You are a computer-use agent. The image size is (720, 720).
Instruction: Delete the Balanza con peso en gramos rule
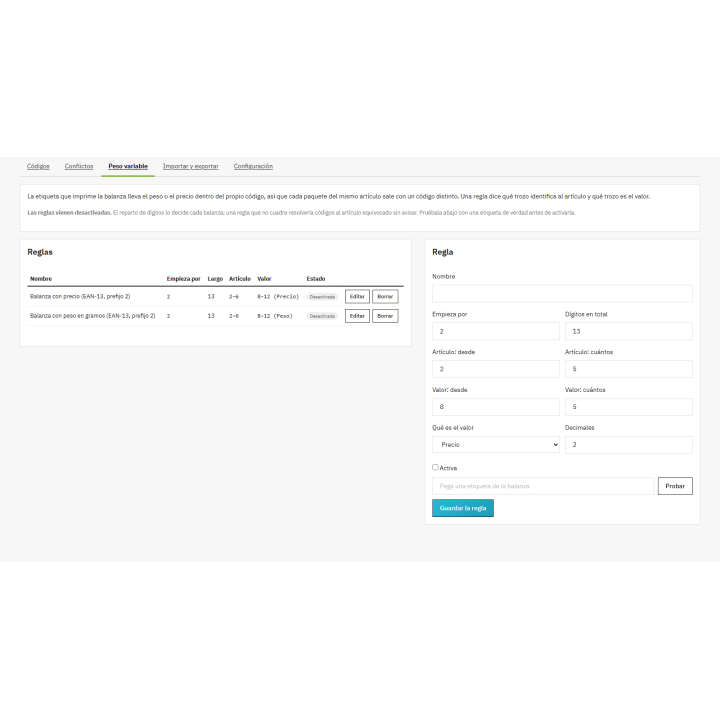[385, 316]
